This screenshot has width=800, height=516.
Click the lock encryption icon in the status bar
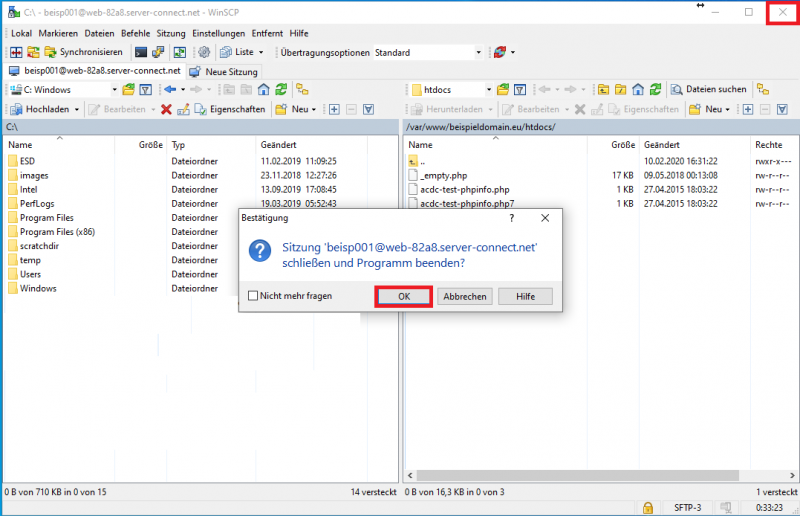(x=648, y=508)
